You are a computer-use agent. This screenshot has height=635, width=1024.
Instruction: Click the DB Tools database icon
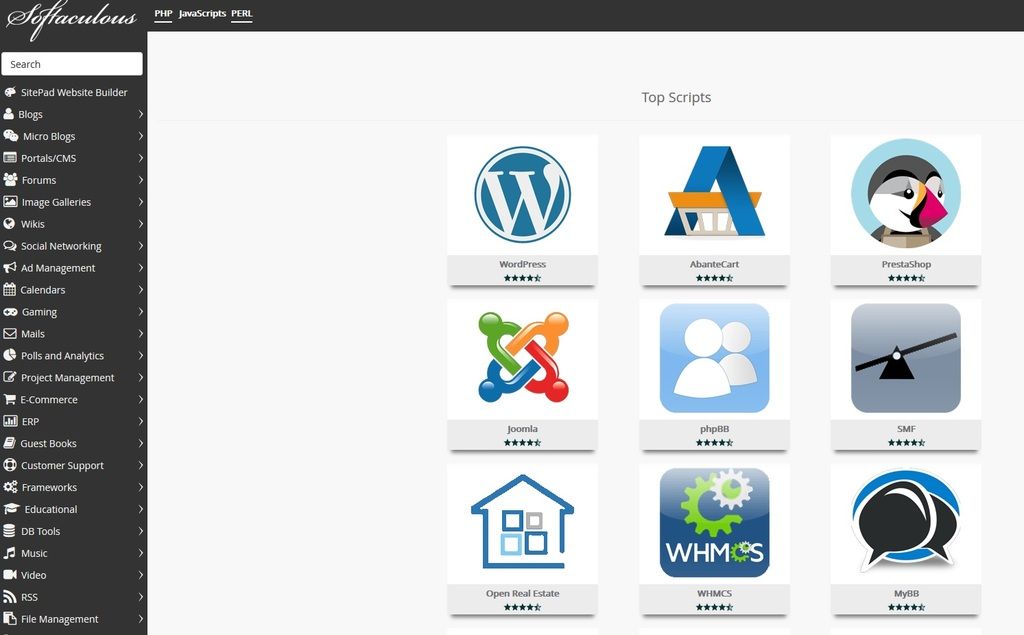[x=9, y=531]
